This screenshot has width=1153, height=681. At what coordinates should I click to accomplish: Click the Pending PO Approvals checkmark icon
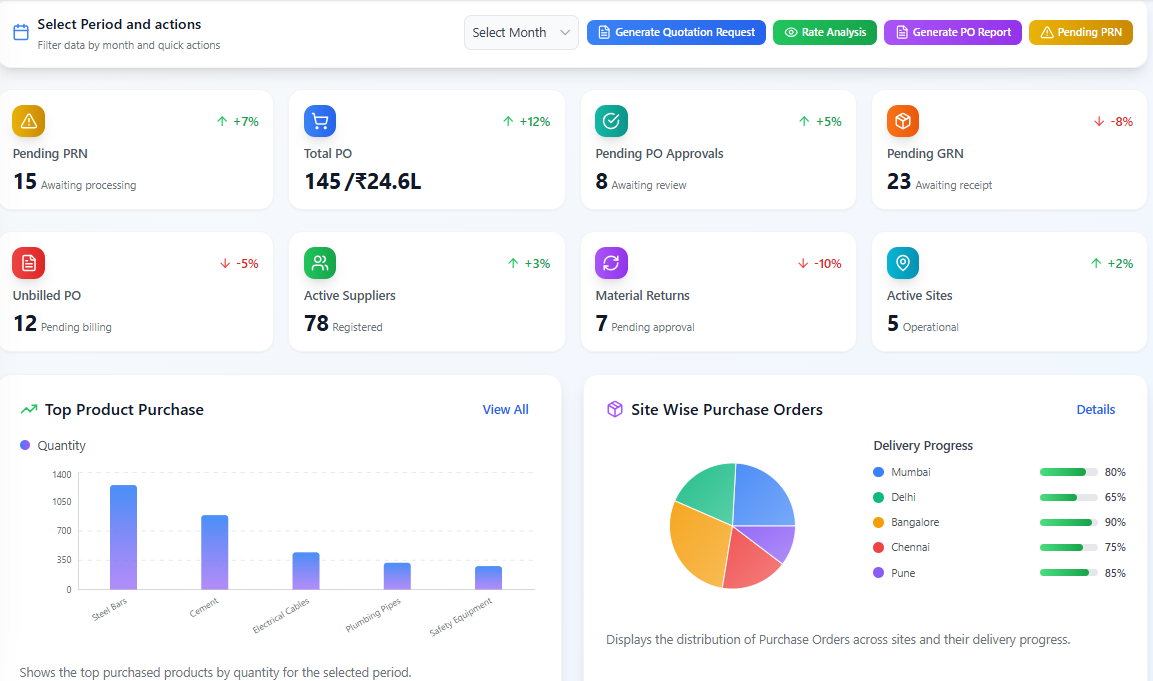(611, 120)
